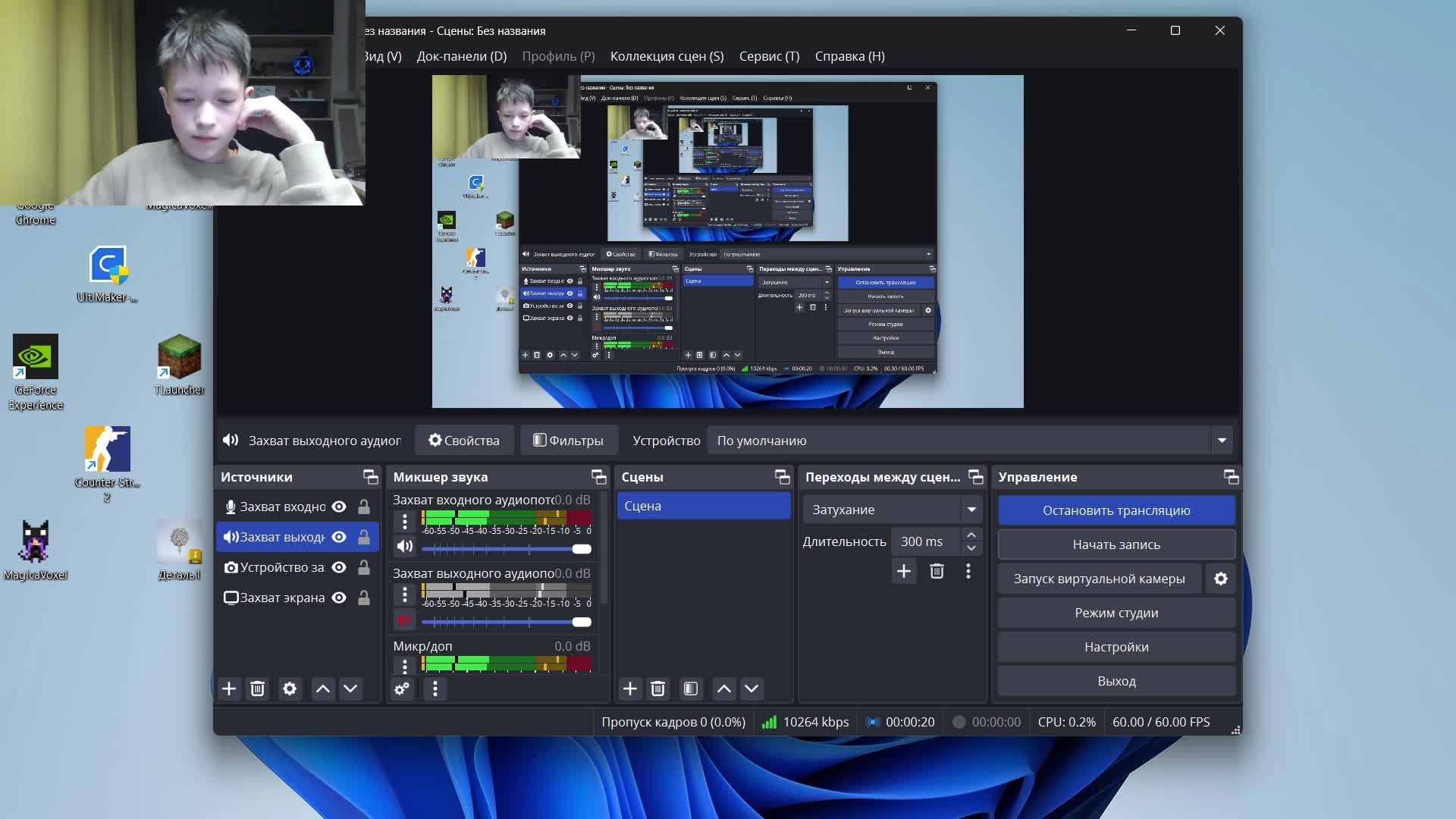Decrease Длительность with down stepper
This screenshot has width=1456, height=819.
[971, 548]
